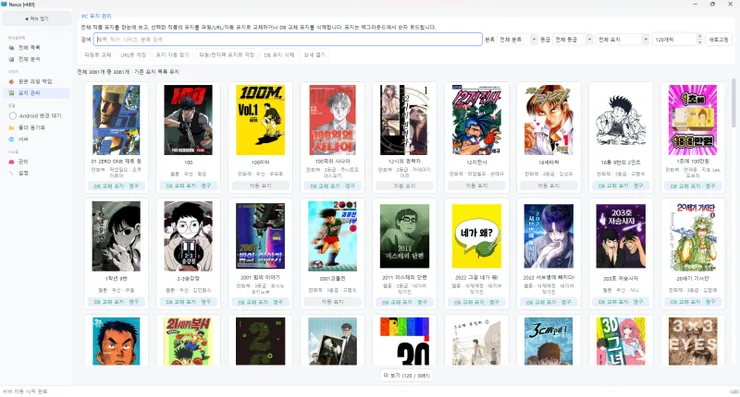Select the 3x3 EYES cover thumbnail
Viewport: 740px width, 397px height.
click(692, 341)
